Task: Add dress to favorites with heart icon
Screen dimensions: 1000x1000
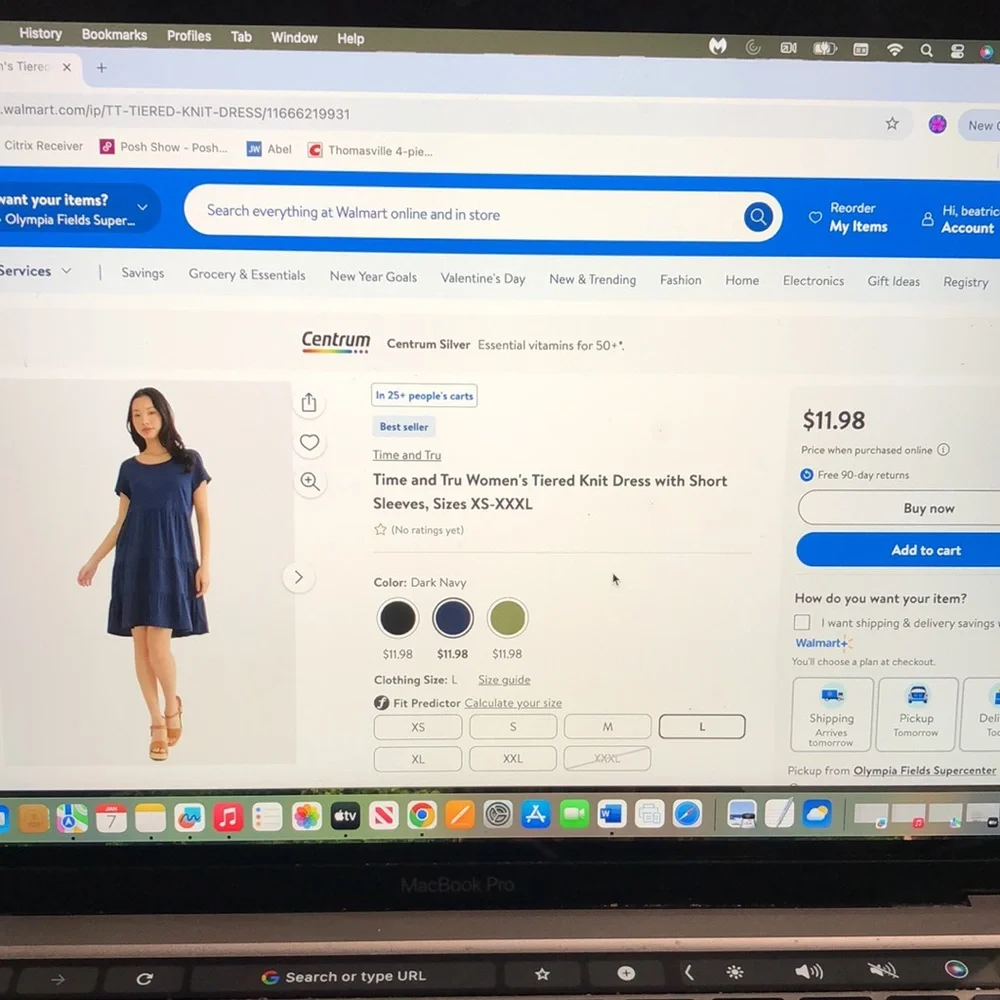Action: [309, 442]
